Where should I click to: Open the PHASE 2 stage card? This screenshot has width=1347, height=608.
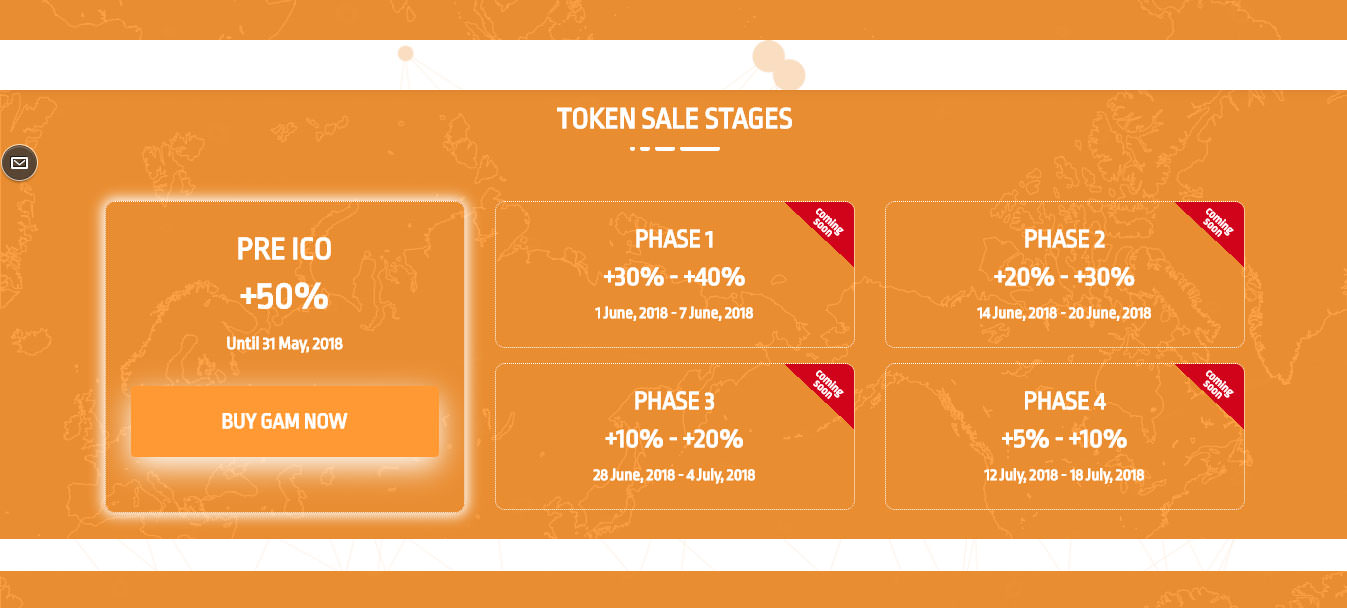point(1064,275)
